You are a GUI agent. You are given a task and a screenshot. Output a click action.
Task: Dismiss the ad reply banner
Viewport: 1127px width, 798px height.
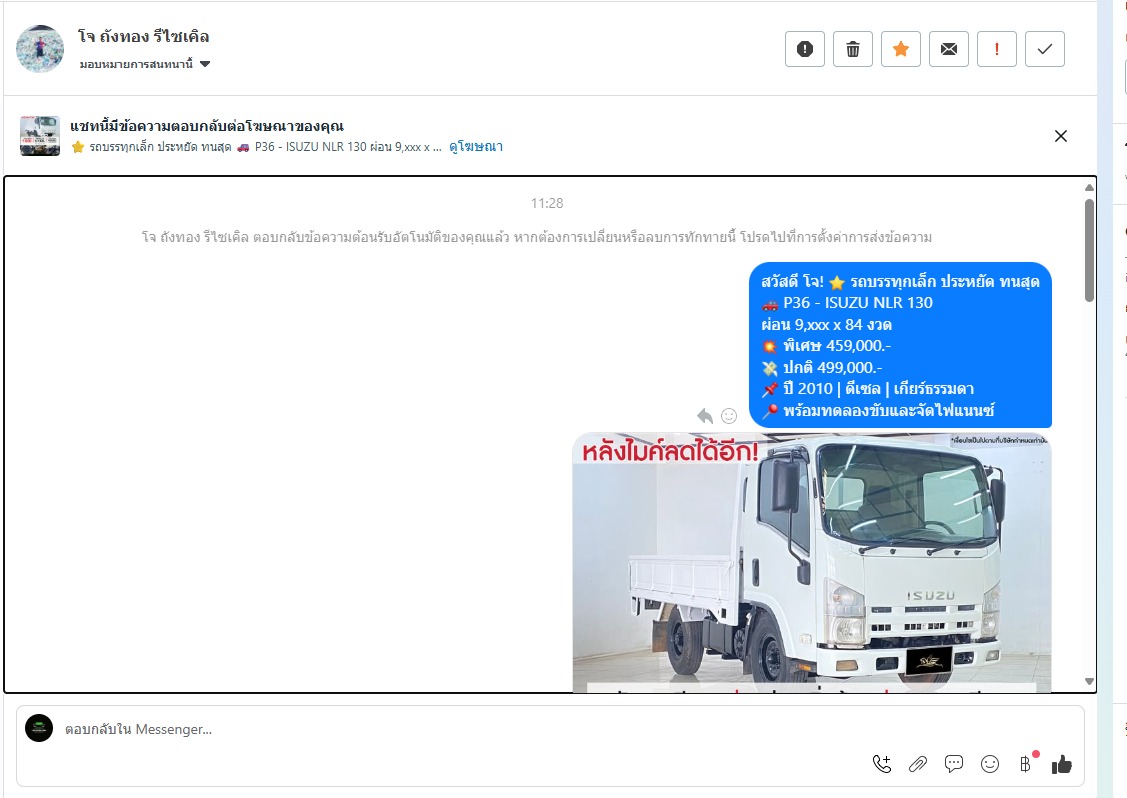pos(1060,136)
